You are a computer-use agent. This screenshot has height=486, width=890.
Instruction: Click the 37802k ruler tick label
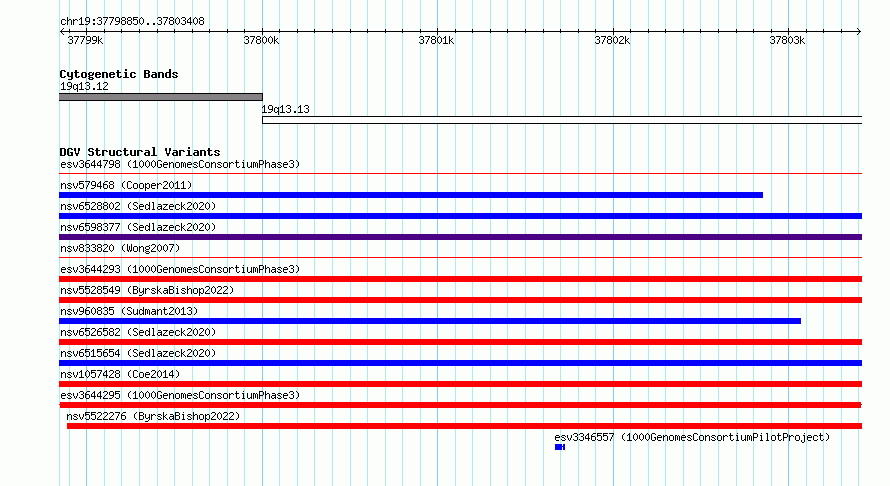pos(612,40)
